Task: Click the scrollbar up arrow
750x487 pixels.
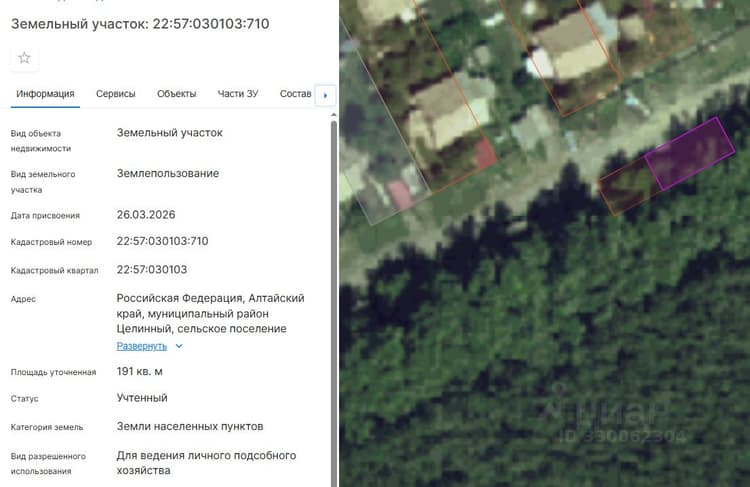Action: click(x=333, y=115)
